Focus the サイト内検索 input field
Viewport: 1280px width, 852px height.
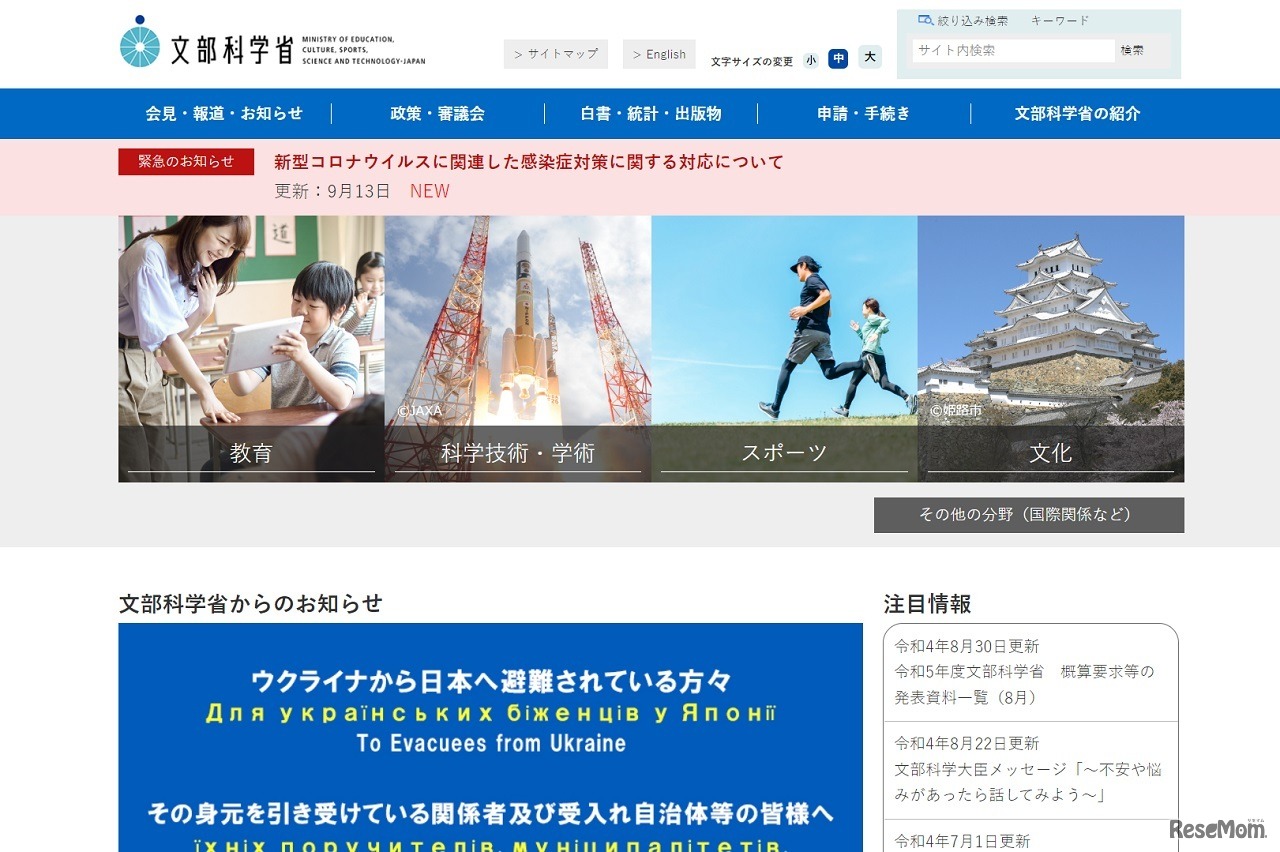point(1013,51)
